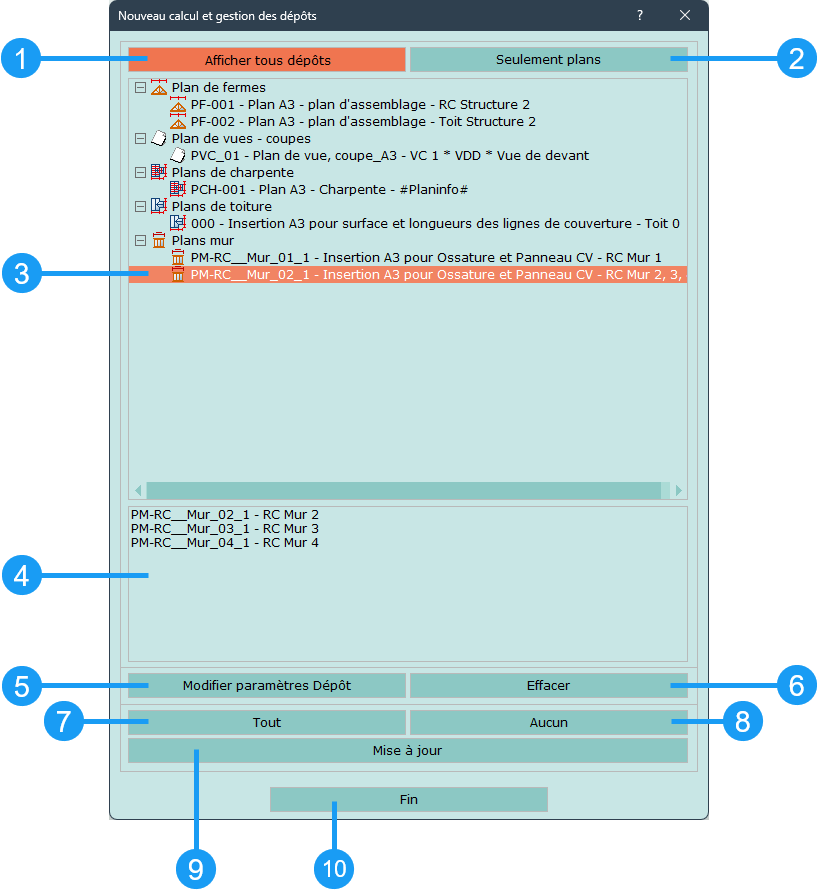Click the Plan de vues - coupes icon
The width and height of the screenshot is (817, 896).
tap(158, 138)
